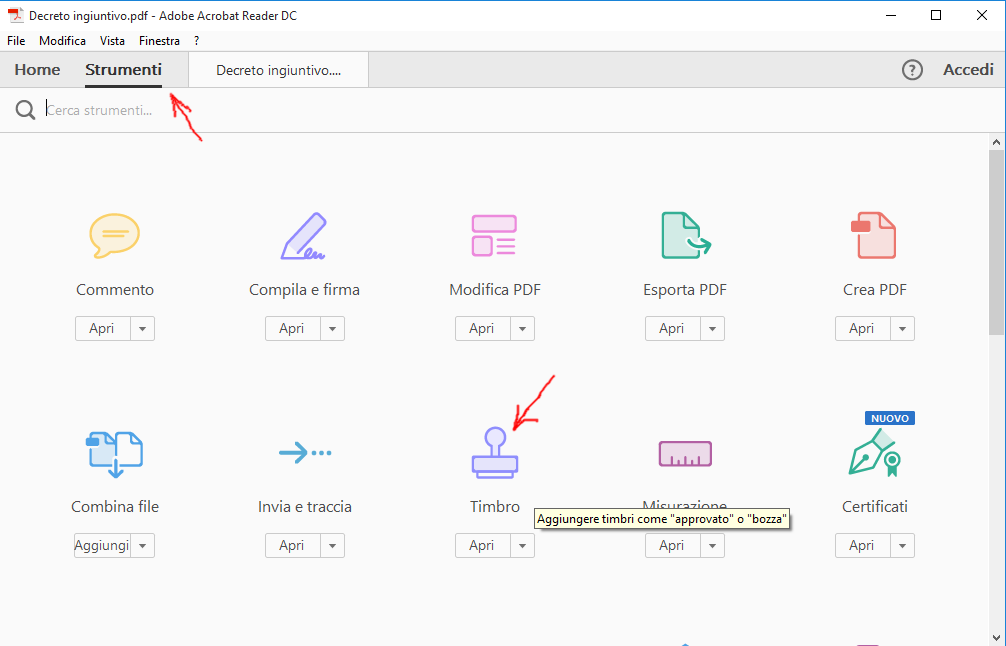
Task: Click the Certificati pen nib icon
Action: tap(874, 452)
